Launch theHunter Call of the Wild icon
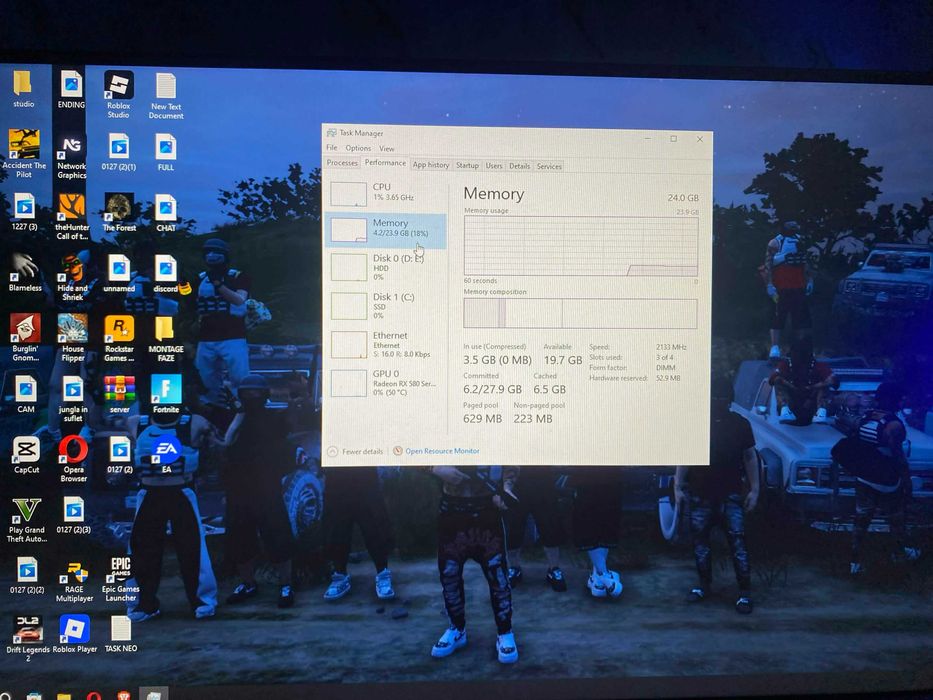The width and height of the screenshot is (933, 700). point(72,217)
